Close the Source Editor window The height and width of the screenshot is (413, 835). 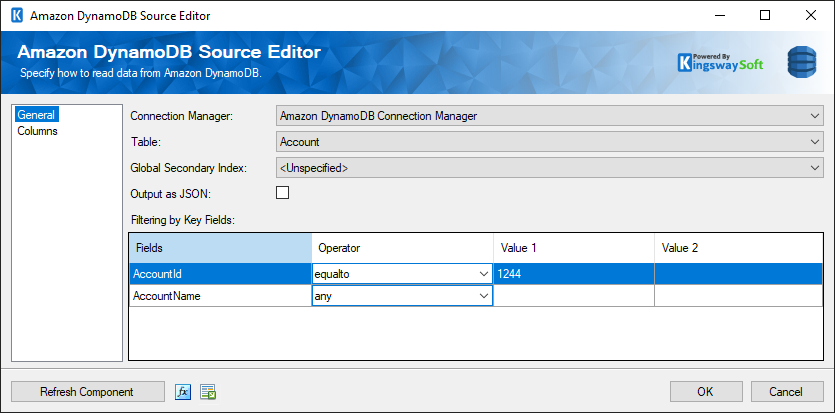coord(811,15)
